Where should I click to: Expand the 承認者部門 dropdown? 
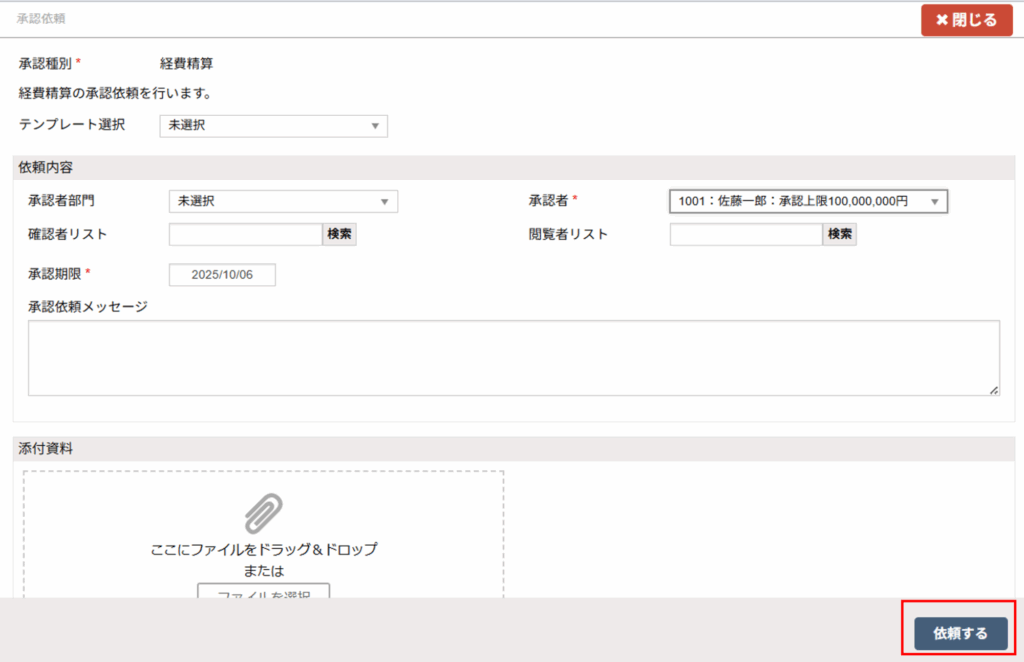pos(283,201)
